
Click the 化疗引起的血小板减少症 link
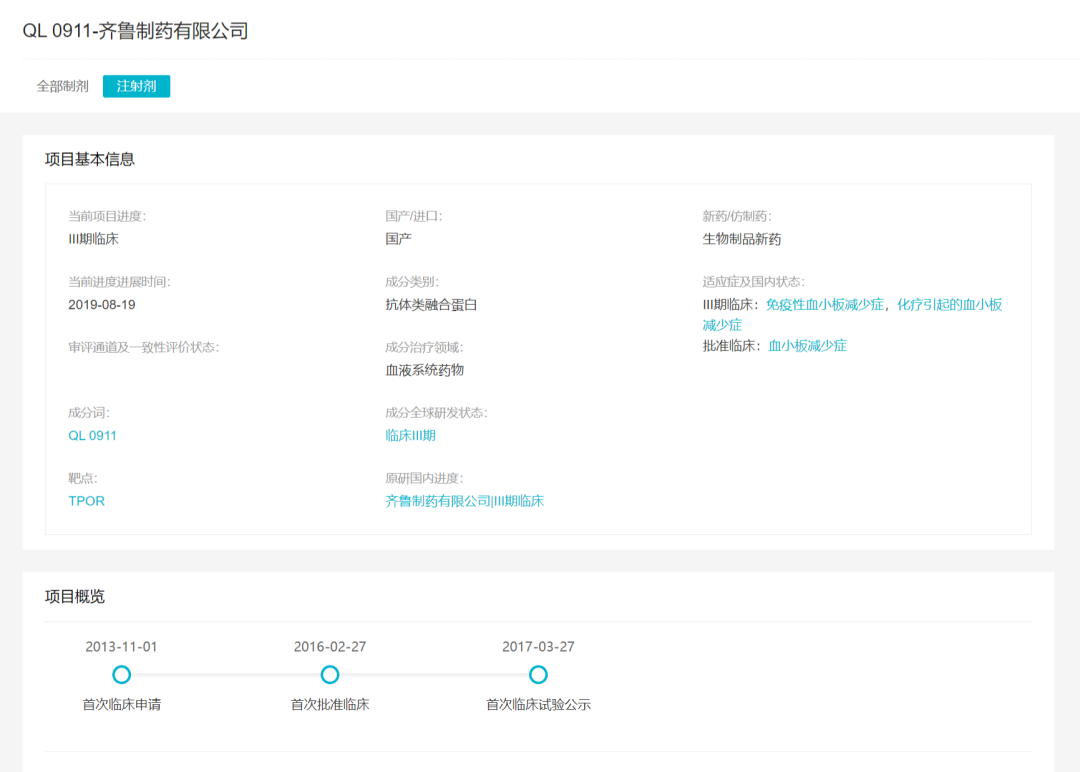click(x=948, y=304)
